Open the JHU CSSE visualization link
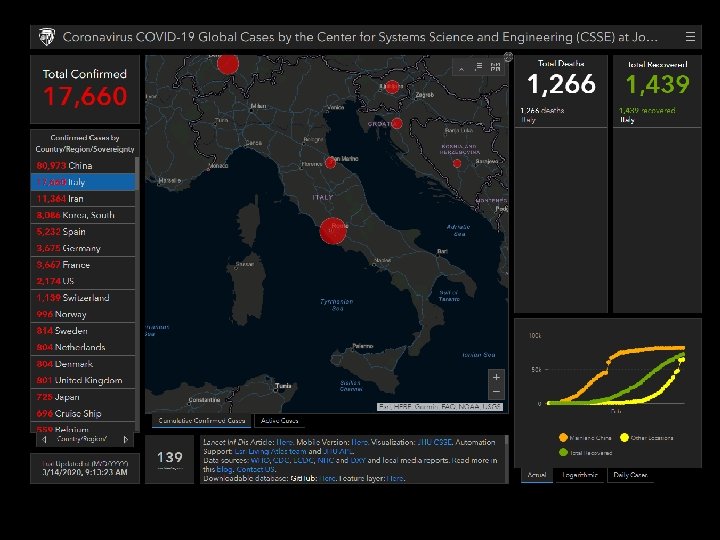This screenshot has width=720, height=540. point(435,442)
